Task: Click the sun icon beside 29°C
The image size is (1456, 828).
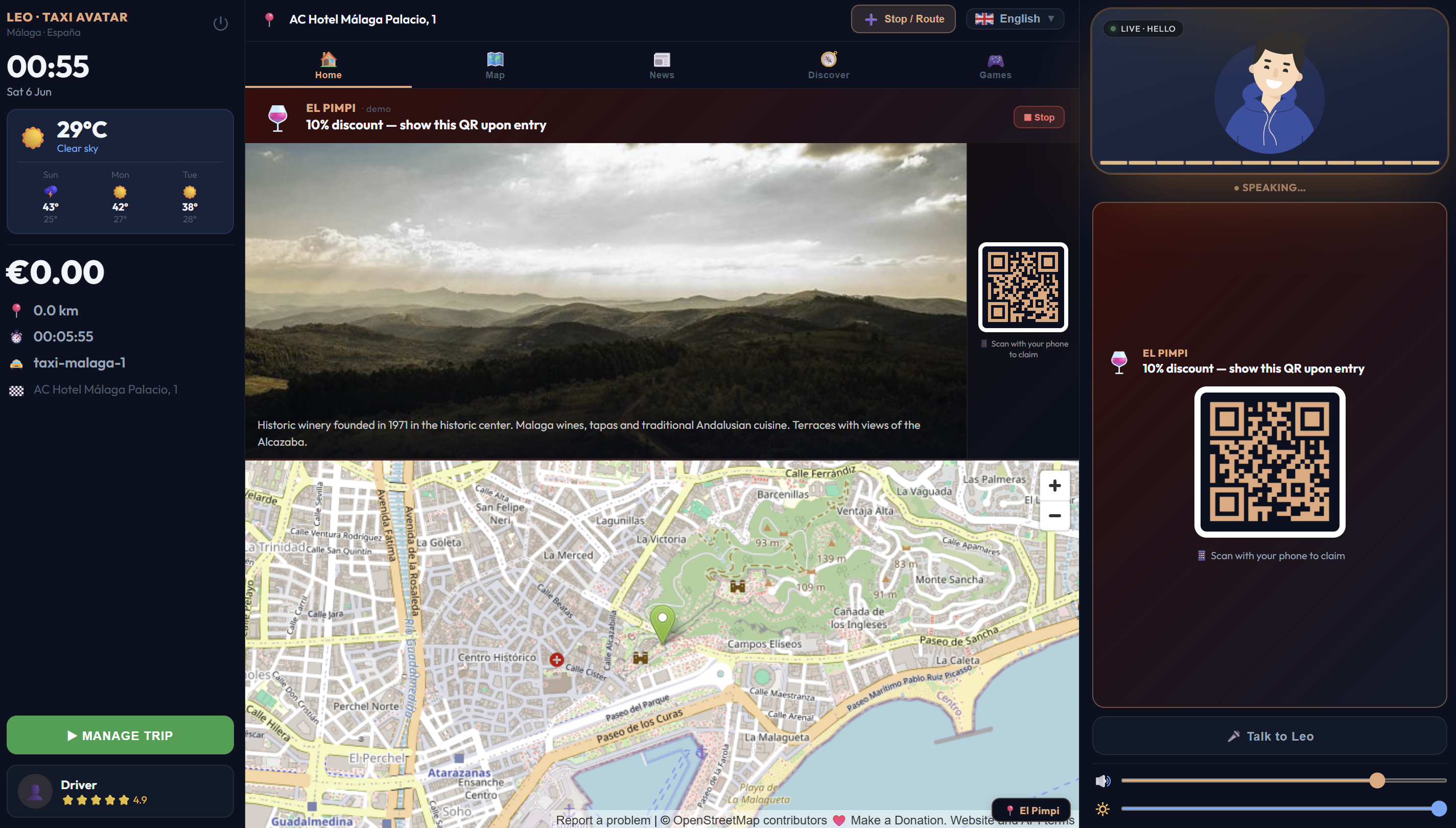Action: pos(33,137)
